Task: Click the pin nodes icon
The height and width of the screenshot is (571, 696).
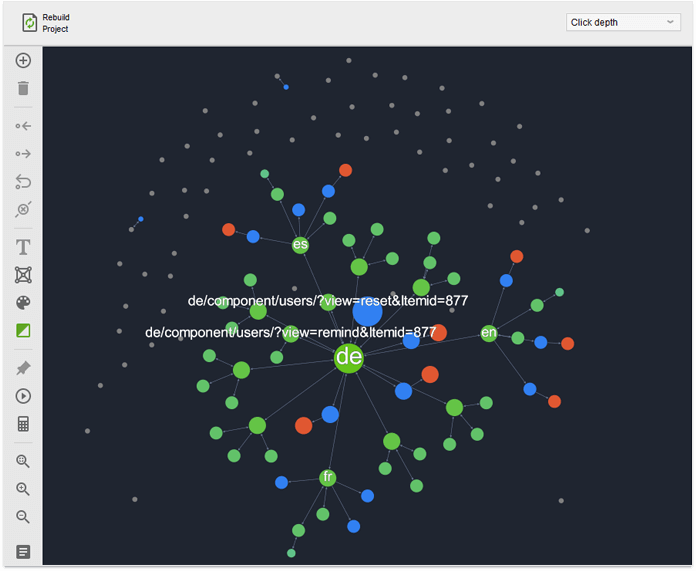Action: (x=23, y=368)
